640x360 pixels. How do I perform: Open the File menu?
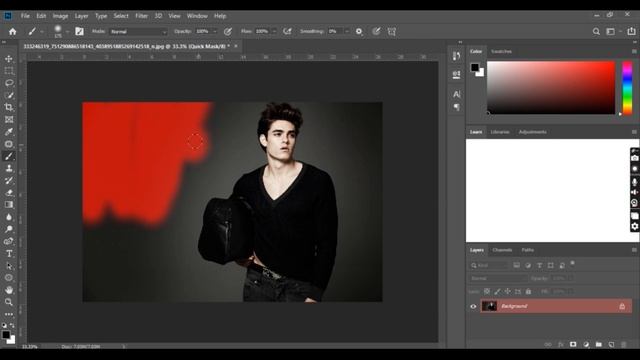point(25,16)
